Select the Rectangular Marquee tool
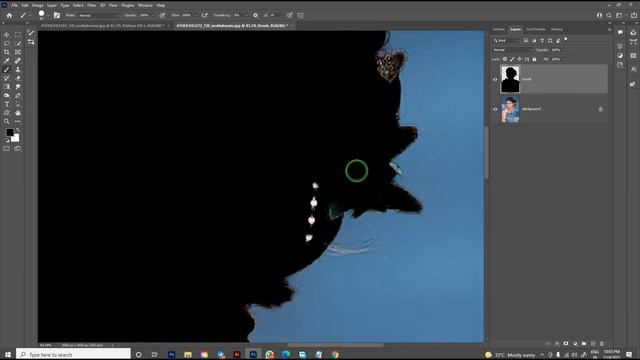This screenshot has width=640, height=360. 18,35
